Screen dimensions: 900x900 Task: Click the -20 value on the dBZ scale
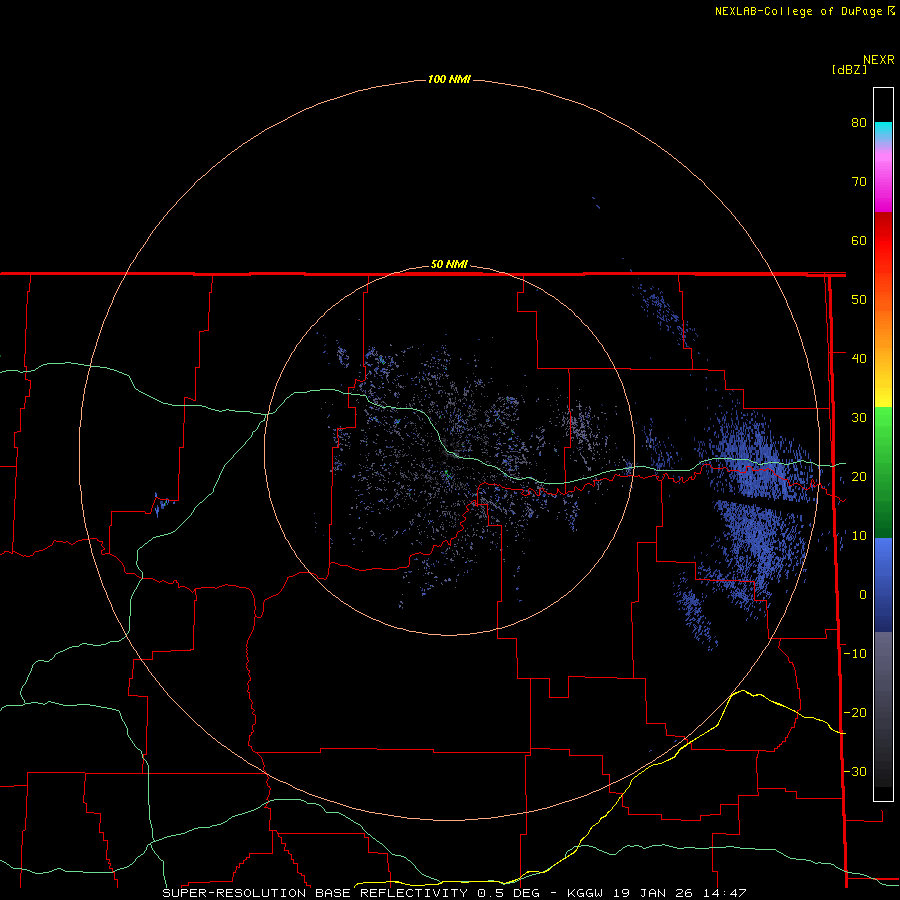855,713
